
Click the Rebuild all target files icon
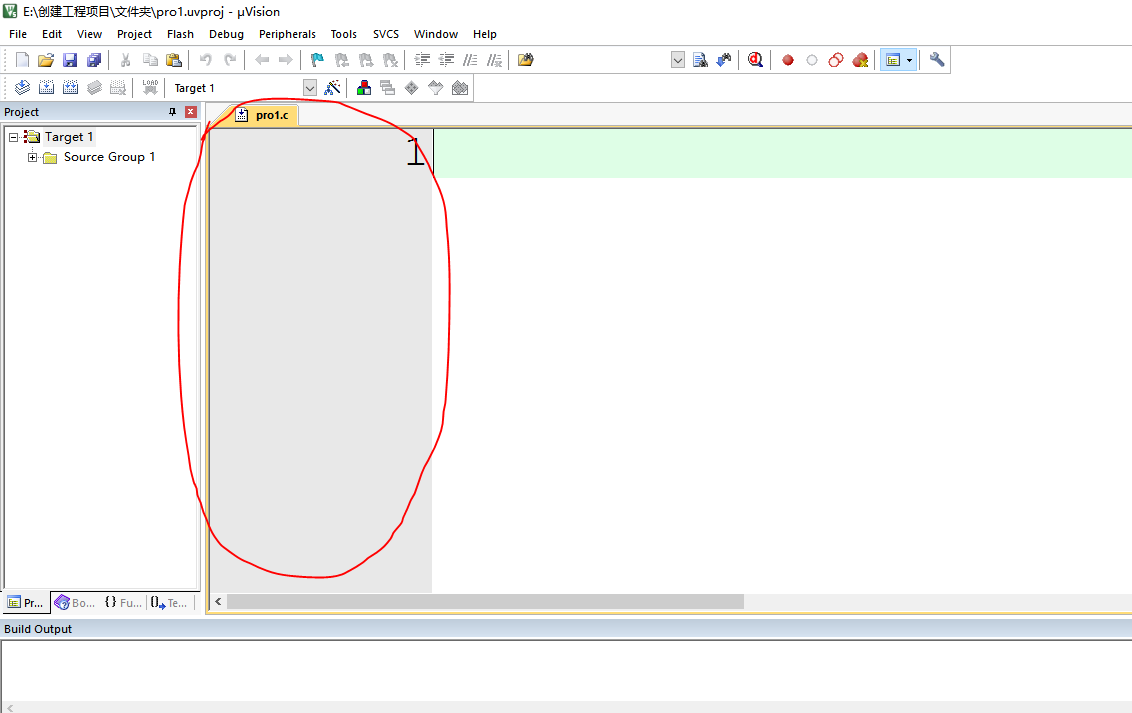pos(70,88)
